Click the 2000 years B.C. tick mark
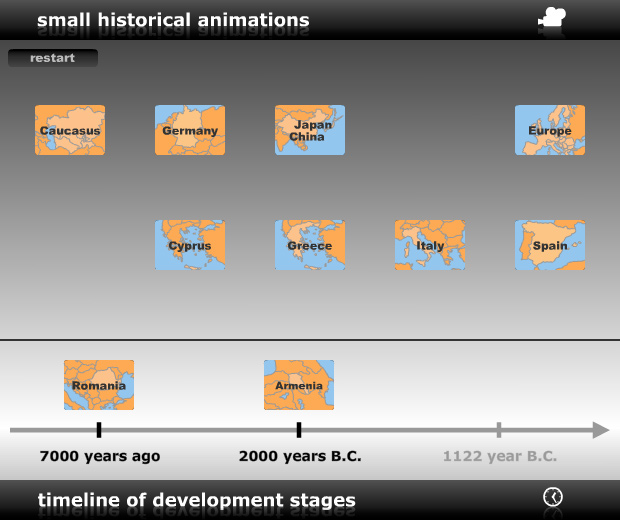Viewport: 620px width, 520px height. pyautogui.click(x=299, y=430)
